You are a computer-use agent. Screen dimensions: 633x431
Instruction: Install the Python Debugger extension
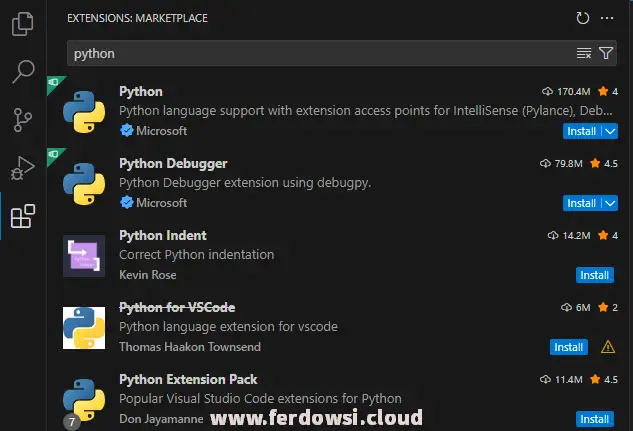(581, 203)
